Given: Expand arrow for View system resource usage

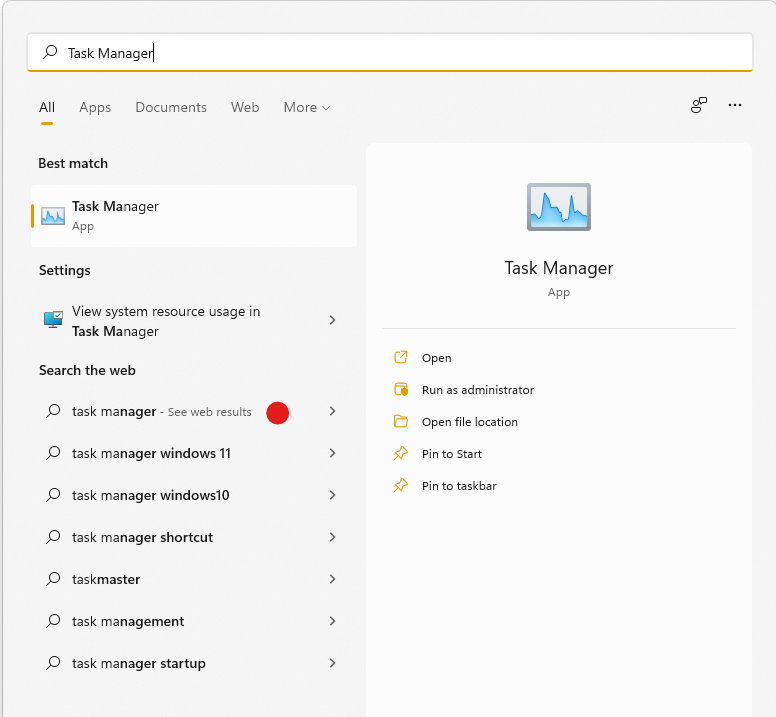Looking at the screenshot, I should (x=332, y=320).
